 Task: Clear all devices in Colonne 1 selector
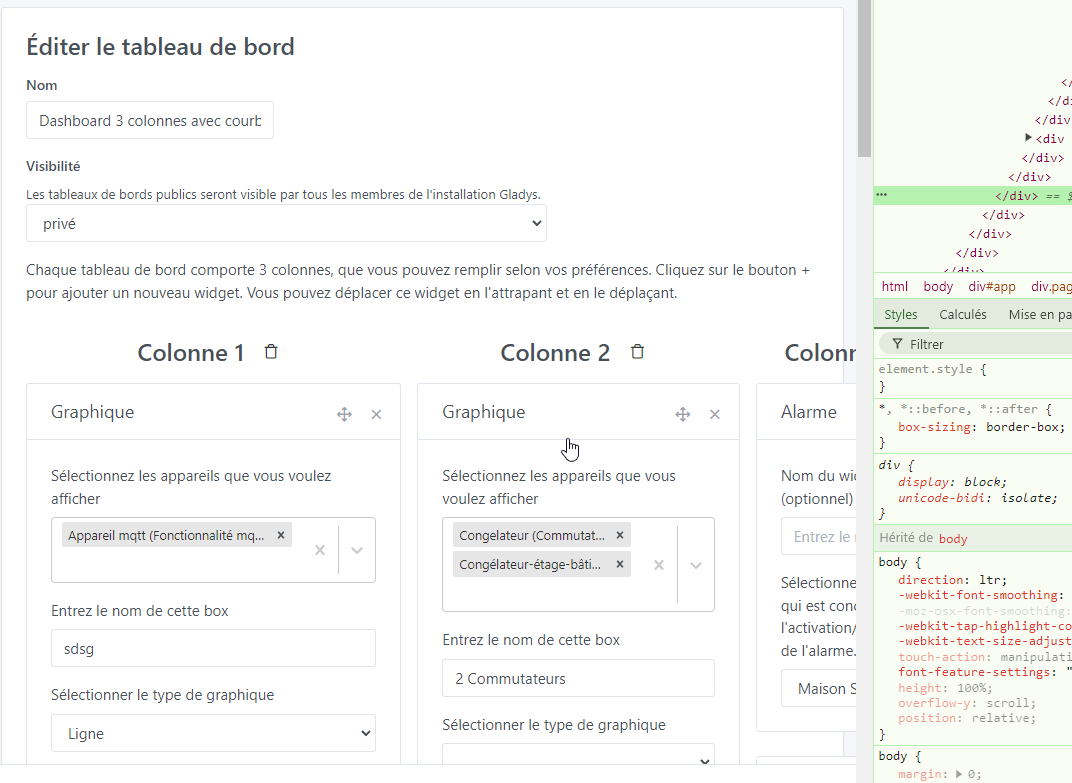pos(320,550)
